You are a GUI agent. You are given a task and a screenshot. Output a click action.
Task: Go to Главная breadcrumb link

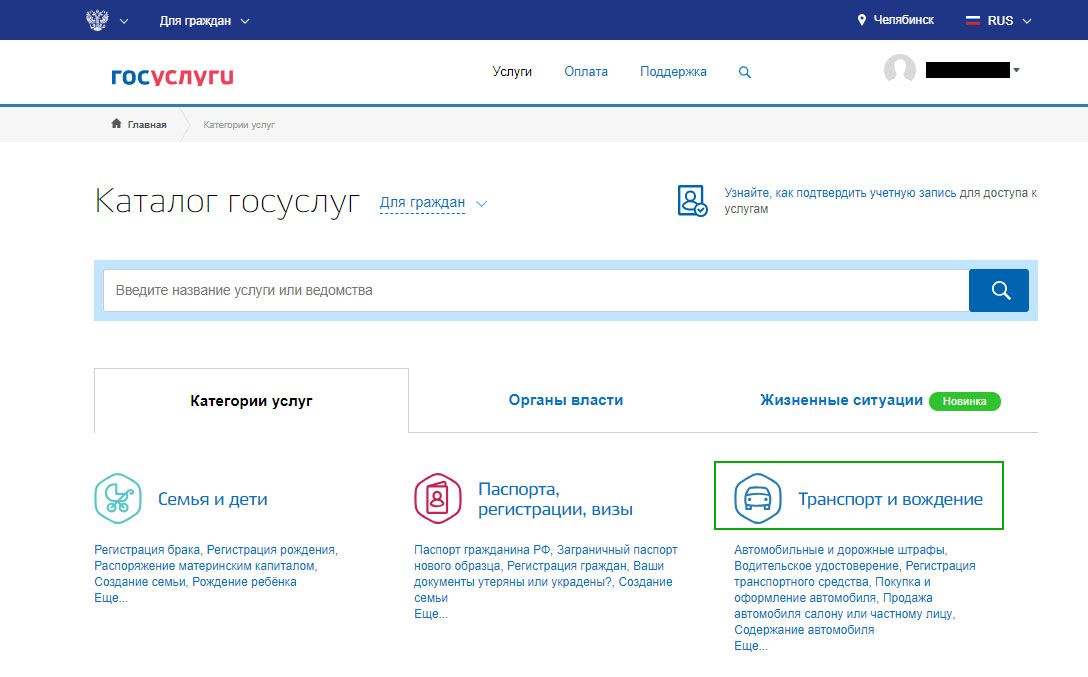point(146,125)
